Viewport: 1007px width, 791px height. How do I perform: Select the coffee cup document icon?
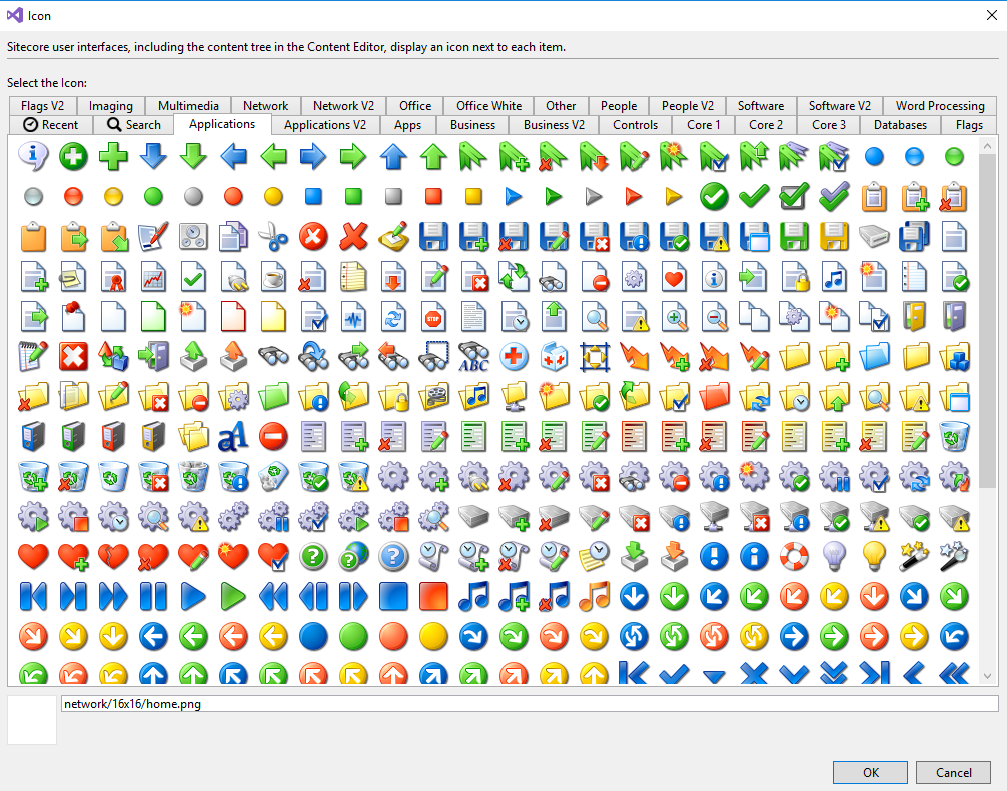[x=273, y=276]
